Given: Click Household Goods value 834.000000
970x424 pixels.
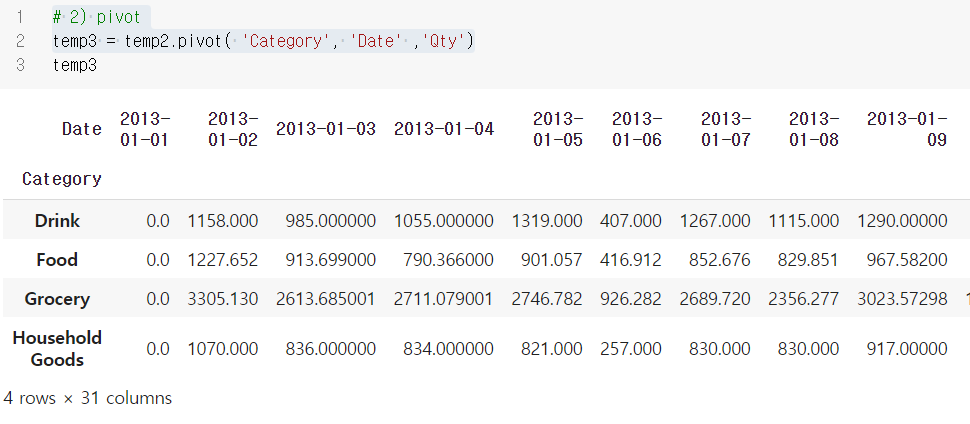Looking at the screenshot, I should click(449, 349).
